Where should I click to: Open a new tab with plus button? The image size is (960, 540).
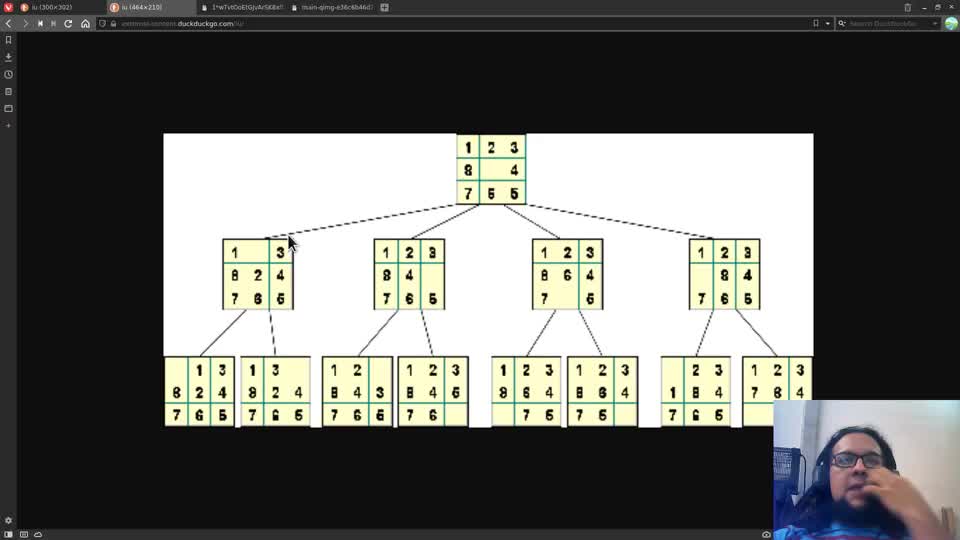[x=384, y=7]
